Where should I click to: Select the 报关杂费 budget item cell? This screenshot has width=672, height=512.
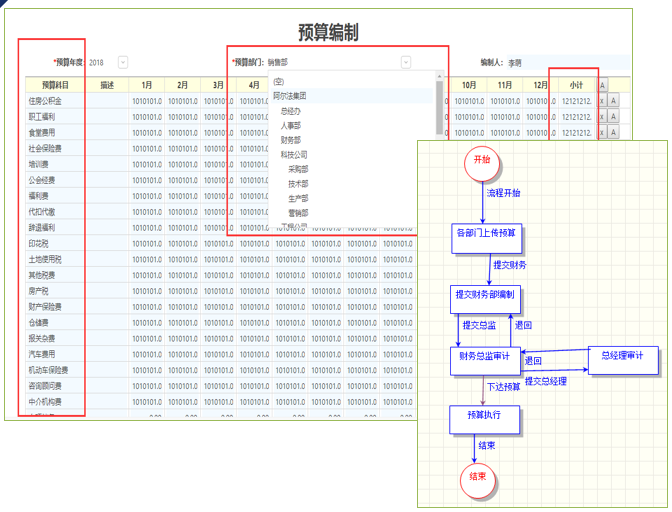[x=55, y=338]
